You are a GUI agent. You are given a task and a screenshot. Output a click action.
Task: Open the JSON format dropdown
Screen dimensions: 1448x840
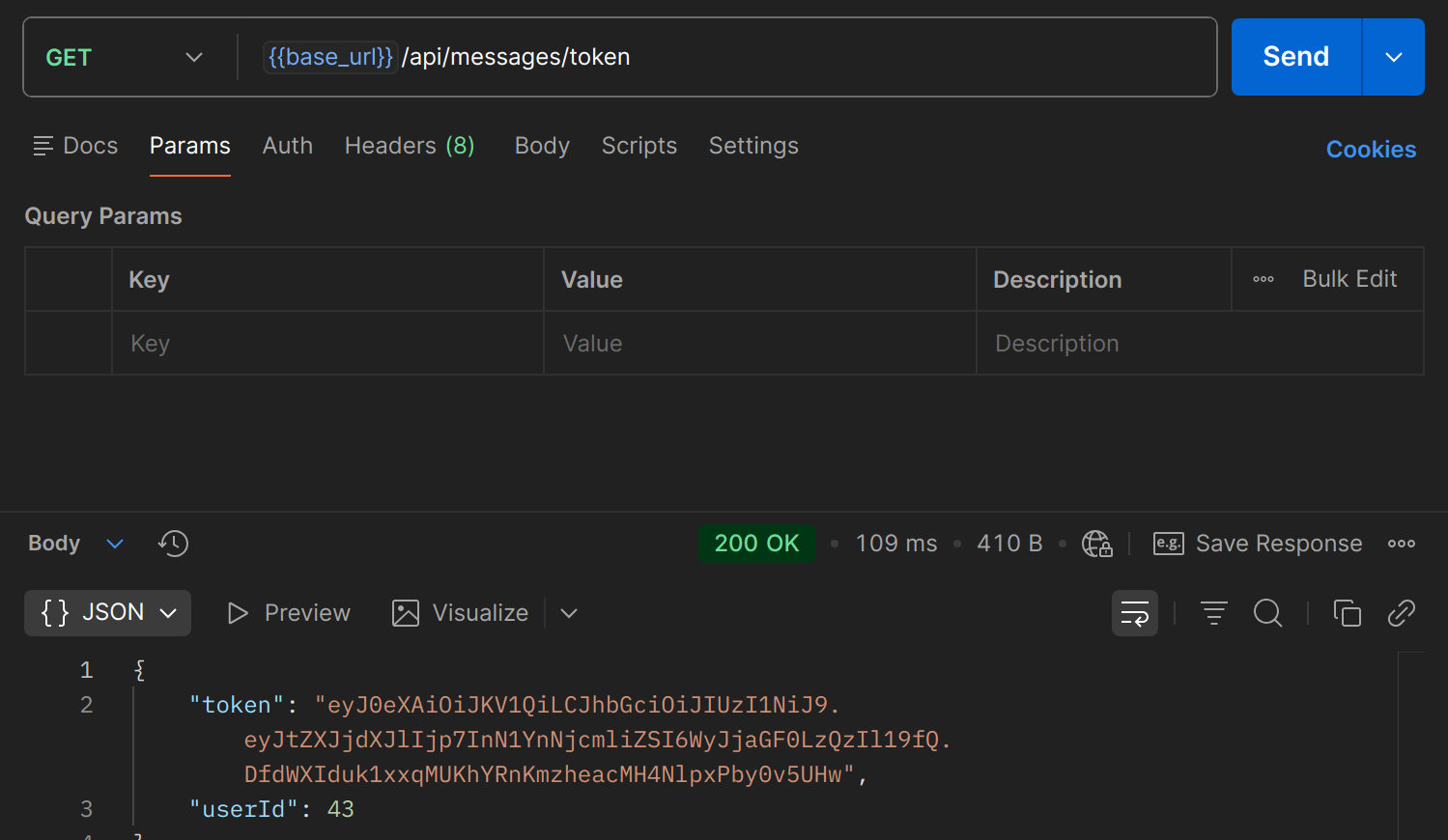(x=108, y=613)
